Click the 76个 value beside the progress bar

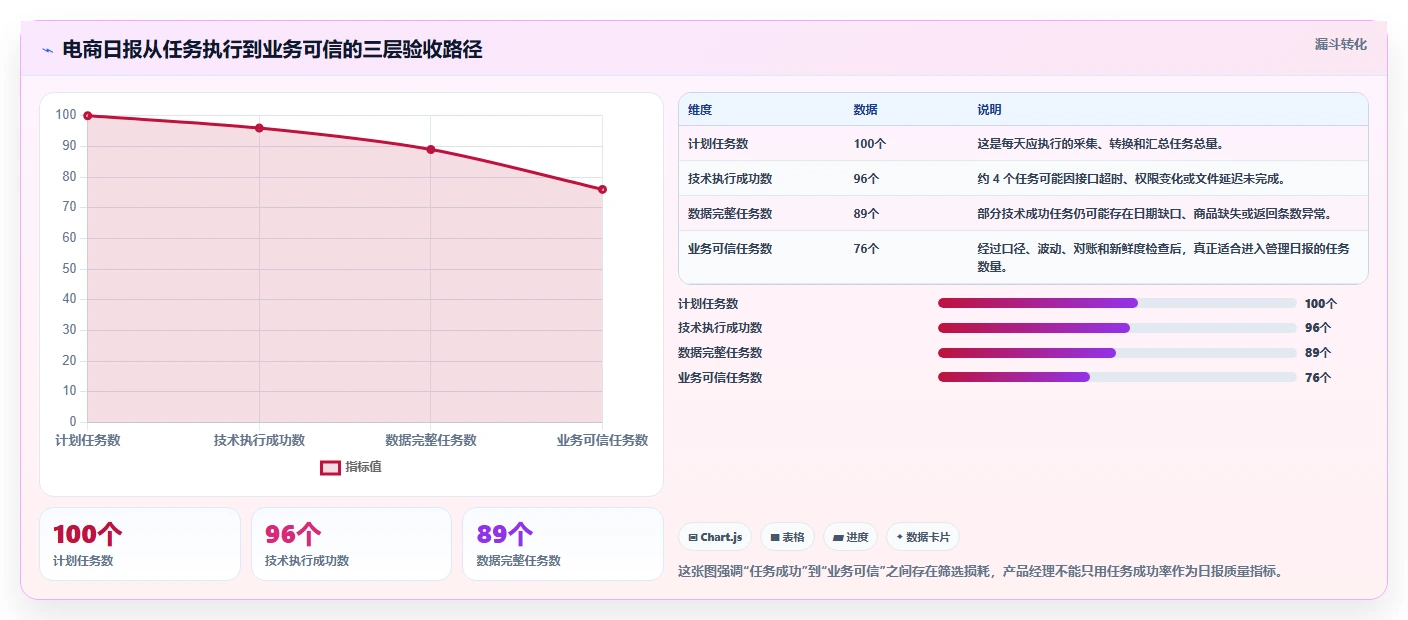[1318, 377]
